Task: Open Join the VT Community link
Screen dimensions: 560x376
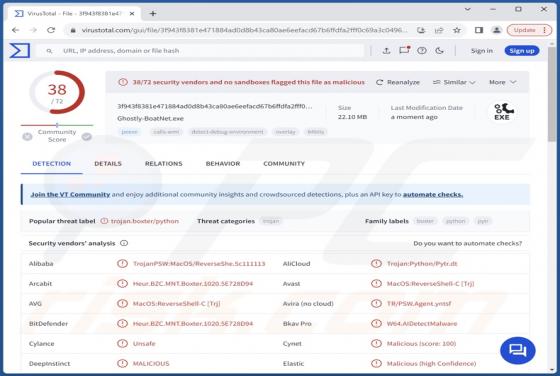Action: click(70, 194)
